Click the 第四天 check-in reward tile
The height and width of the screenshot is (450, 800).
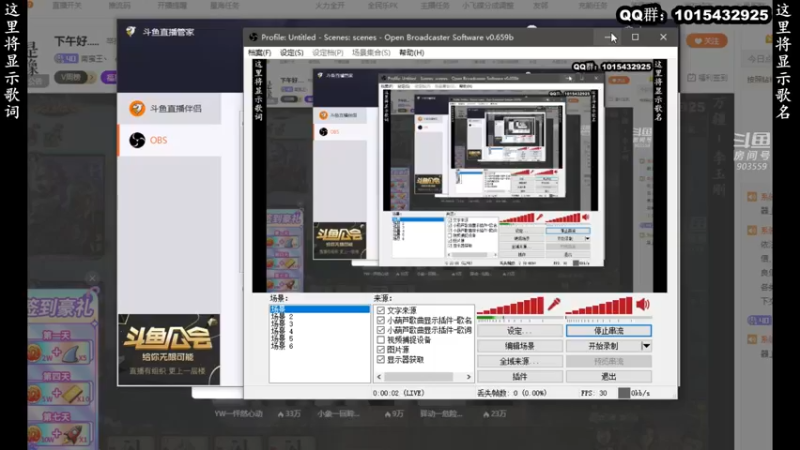(60, 389)
